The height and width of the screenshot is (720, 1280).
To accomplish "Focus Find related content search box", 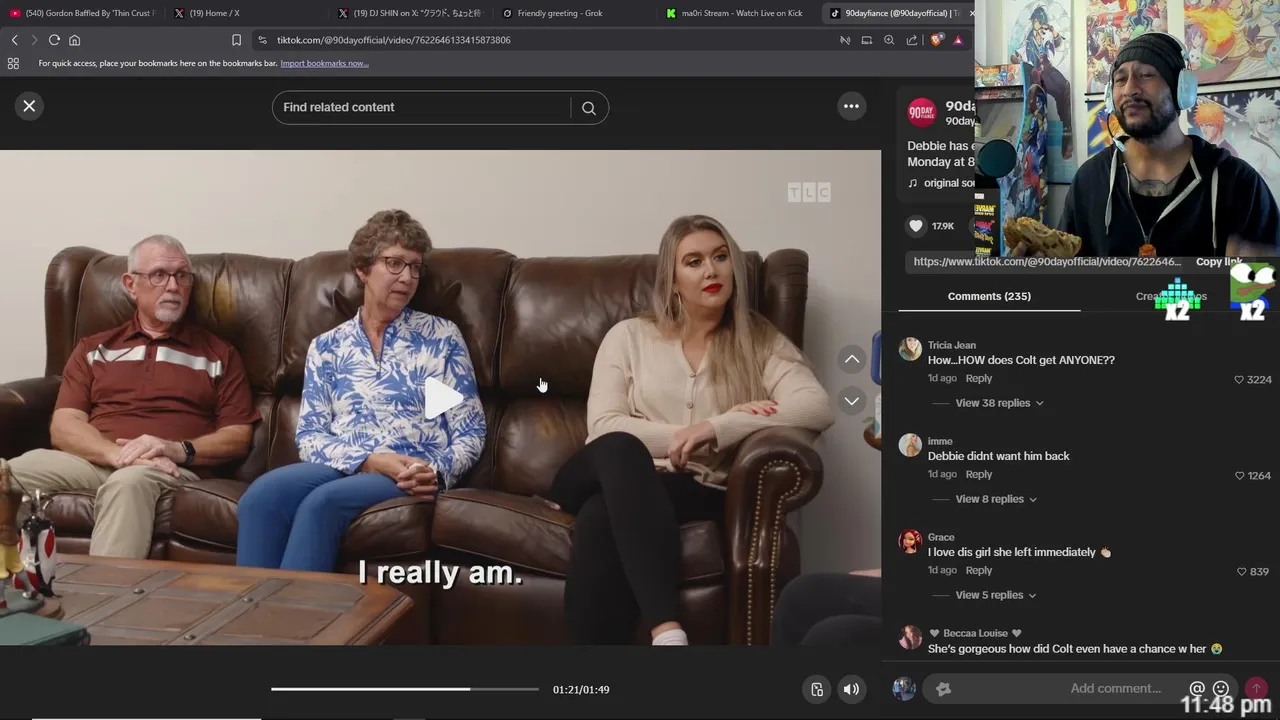I will 420,108.
